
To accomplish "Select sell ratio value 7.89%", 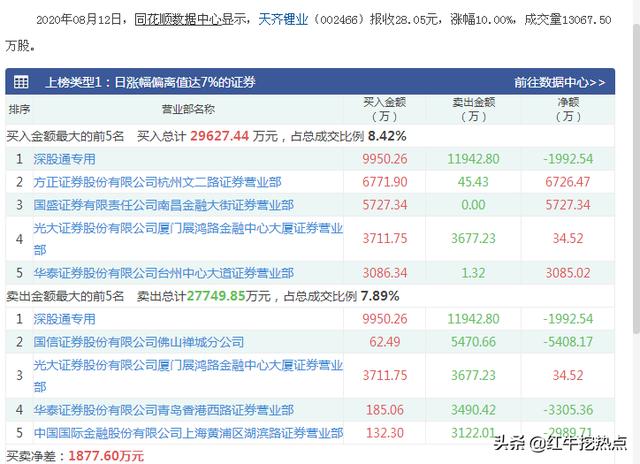I will 380,295.
